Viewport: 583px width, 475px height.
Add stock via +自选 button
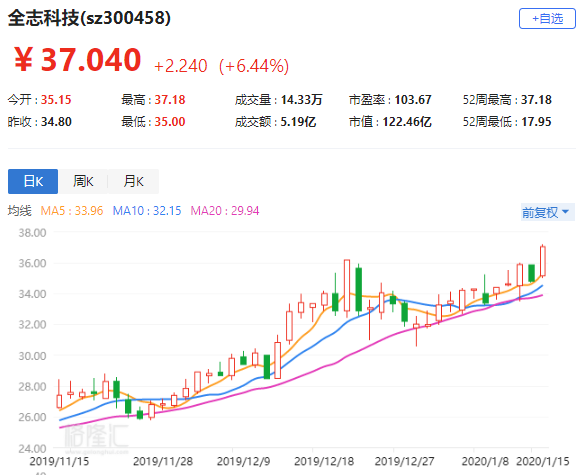tap(547, 19)
